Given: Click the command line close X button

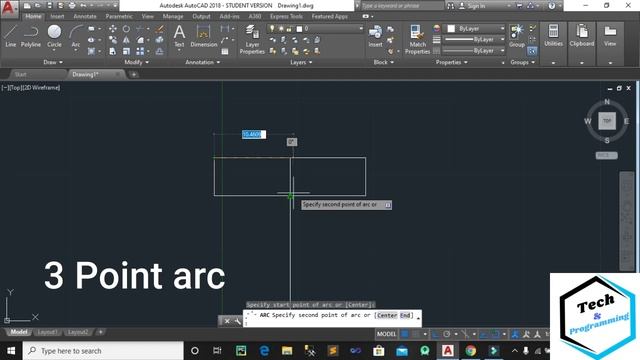Looking at the screenshot, I should pos(227,321).
